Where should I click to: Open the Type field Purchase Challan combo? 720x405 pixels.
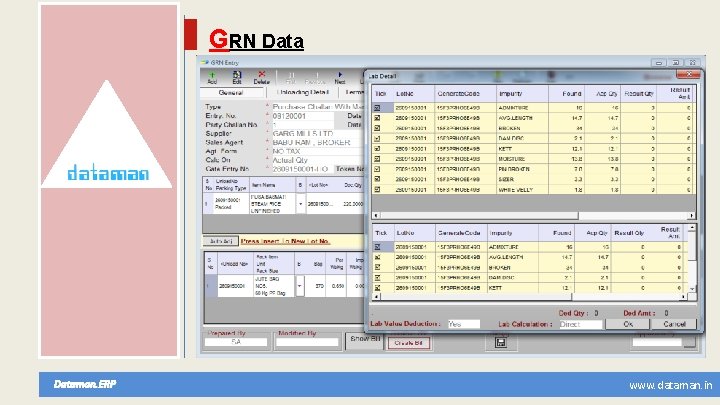tap(318, 107)
